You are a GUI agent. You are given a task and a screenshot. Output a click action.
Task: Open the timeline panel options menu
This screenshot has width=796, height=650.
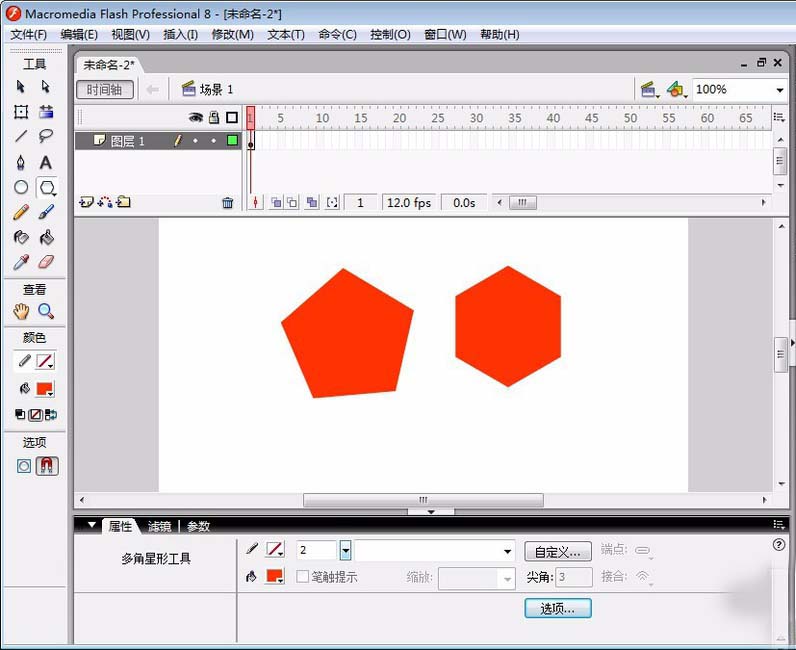[779, 117]
